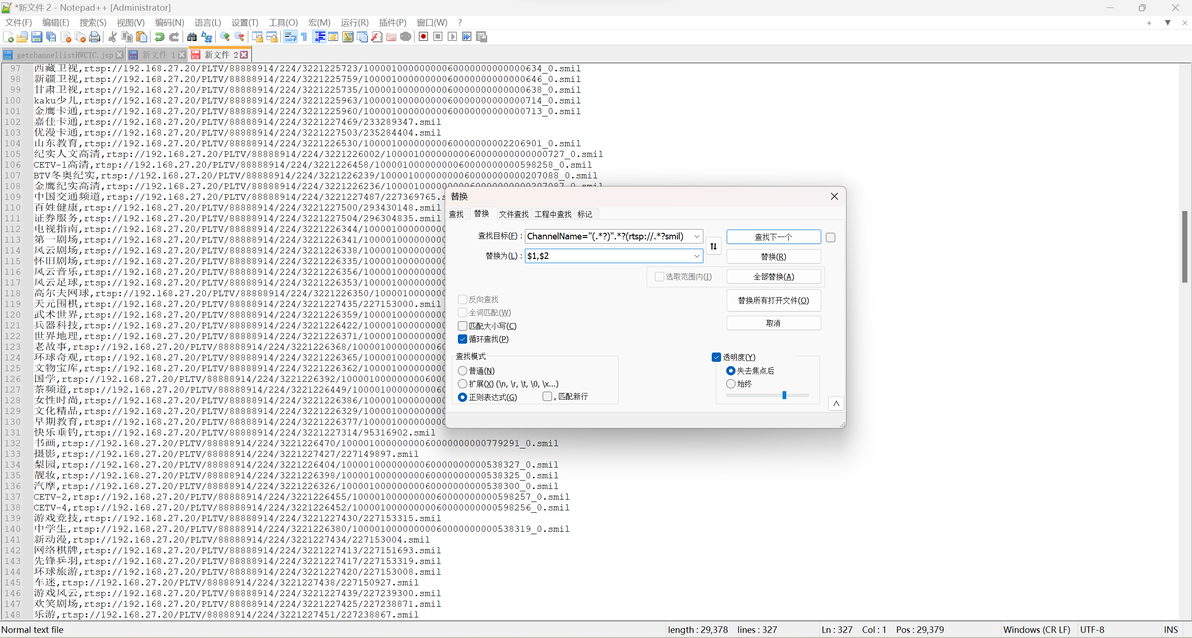Screen dimensions: 1192x638
Task: Switch to 文件查找 tab
Action: pyautogui.click(x=514, y=214)
